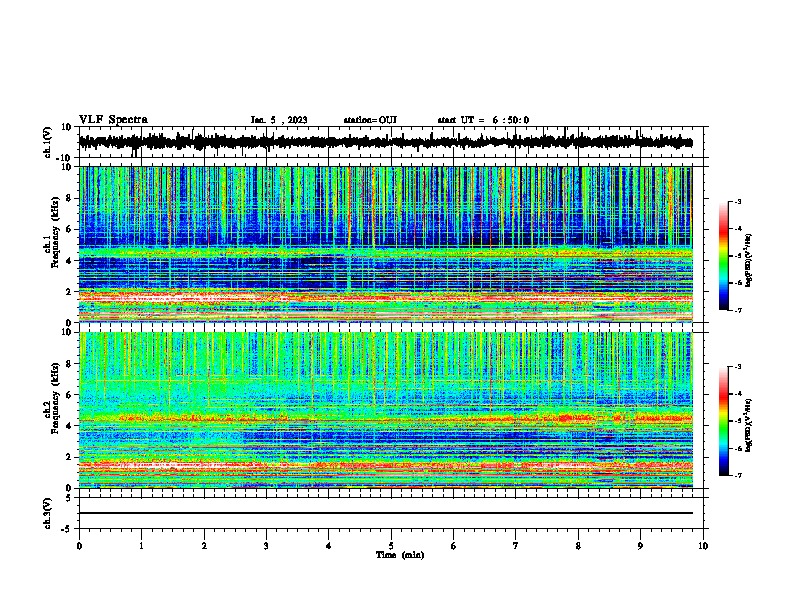Click time axis tick label "2"
Viewport: 792px width, 612px height.
[204, 546]
